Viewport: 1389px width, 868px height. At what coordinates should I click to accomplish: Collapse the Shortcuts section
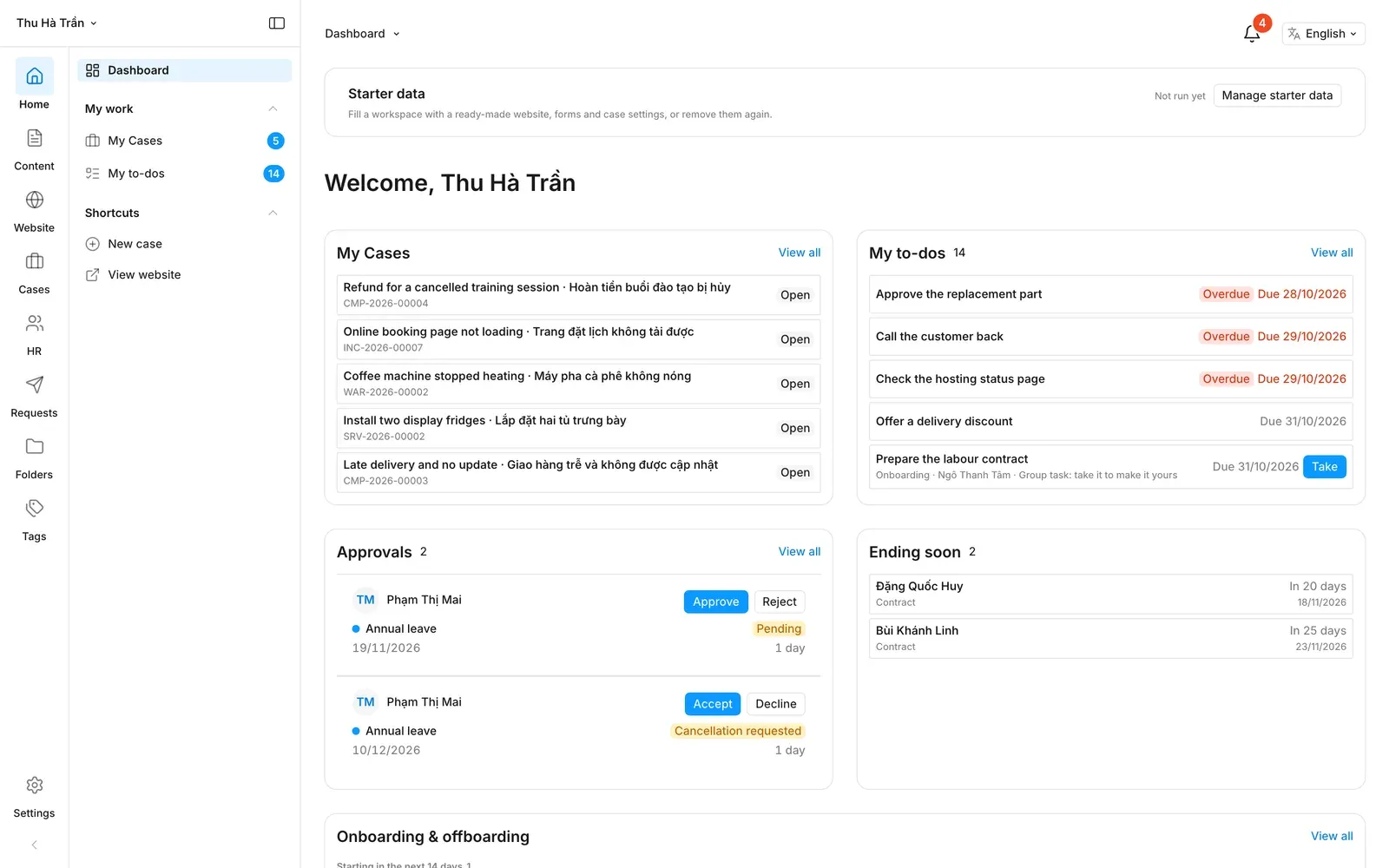[x=273, y=213]
